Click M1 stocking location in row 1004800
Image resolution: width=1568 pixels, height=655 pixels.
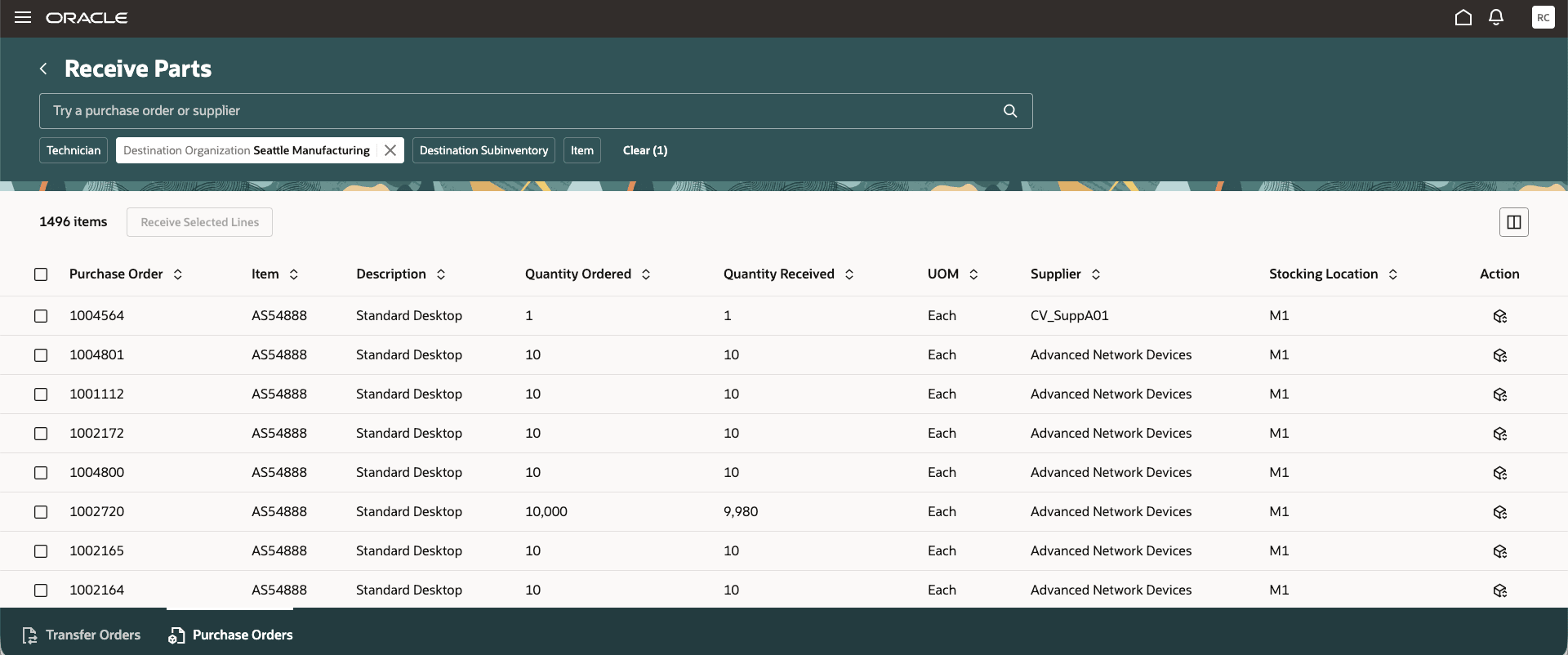coord(1279,473)
